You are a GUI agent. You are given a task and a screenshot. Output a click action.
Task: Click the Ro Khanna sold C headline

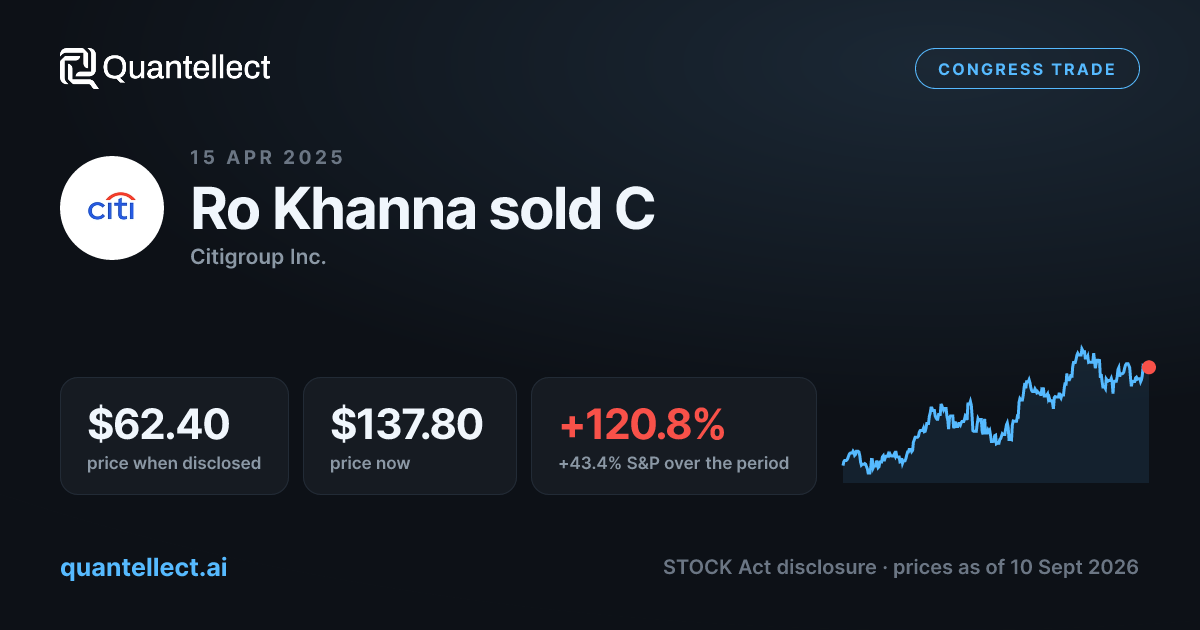click(422, 209)
